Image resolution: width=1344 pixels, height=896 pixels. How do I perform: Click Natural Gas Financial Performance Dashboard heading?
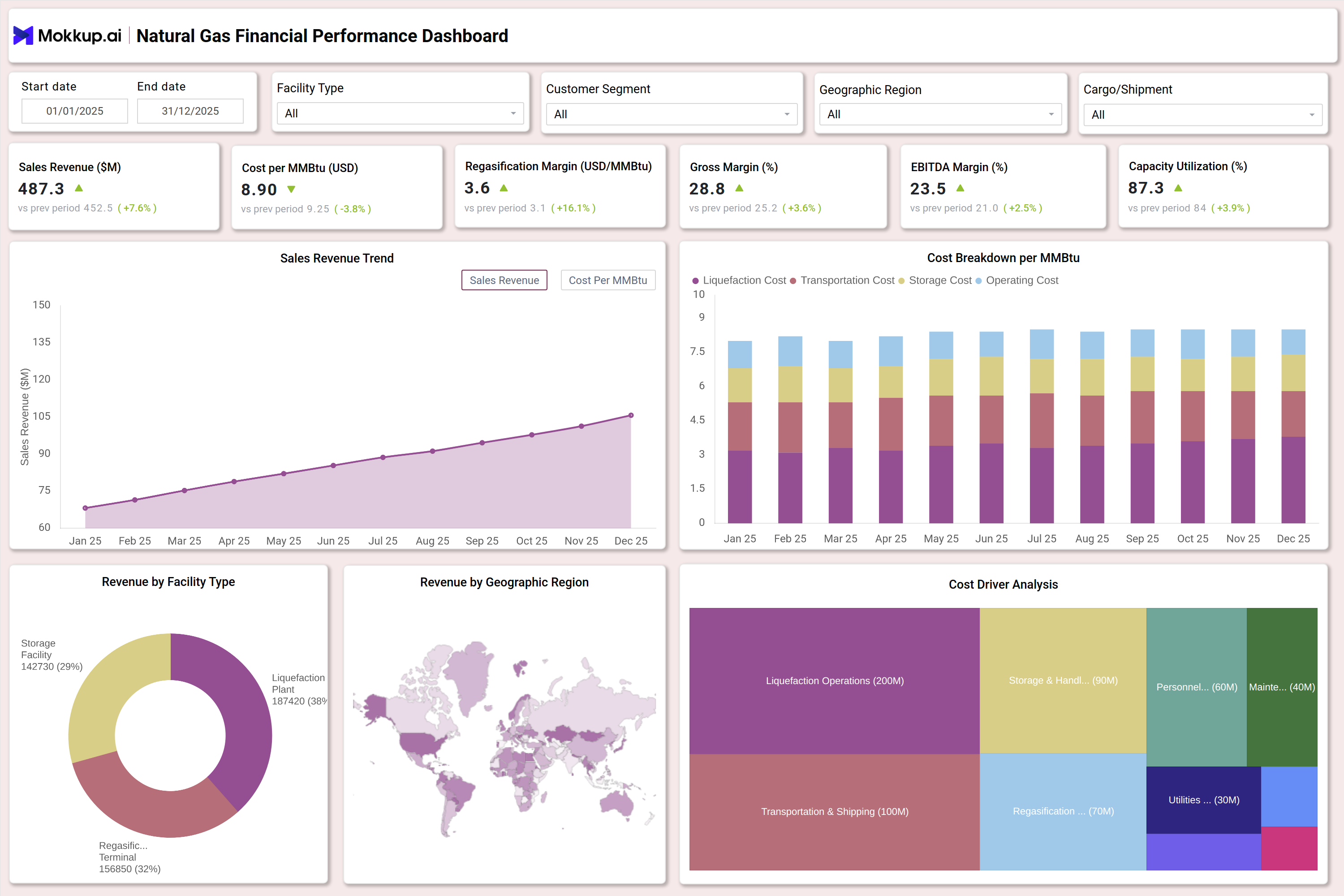point(322,35)
